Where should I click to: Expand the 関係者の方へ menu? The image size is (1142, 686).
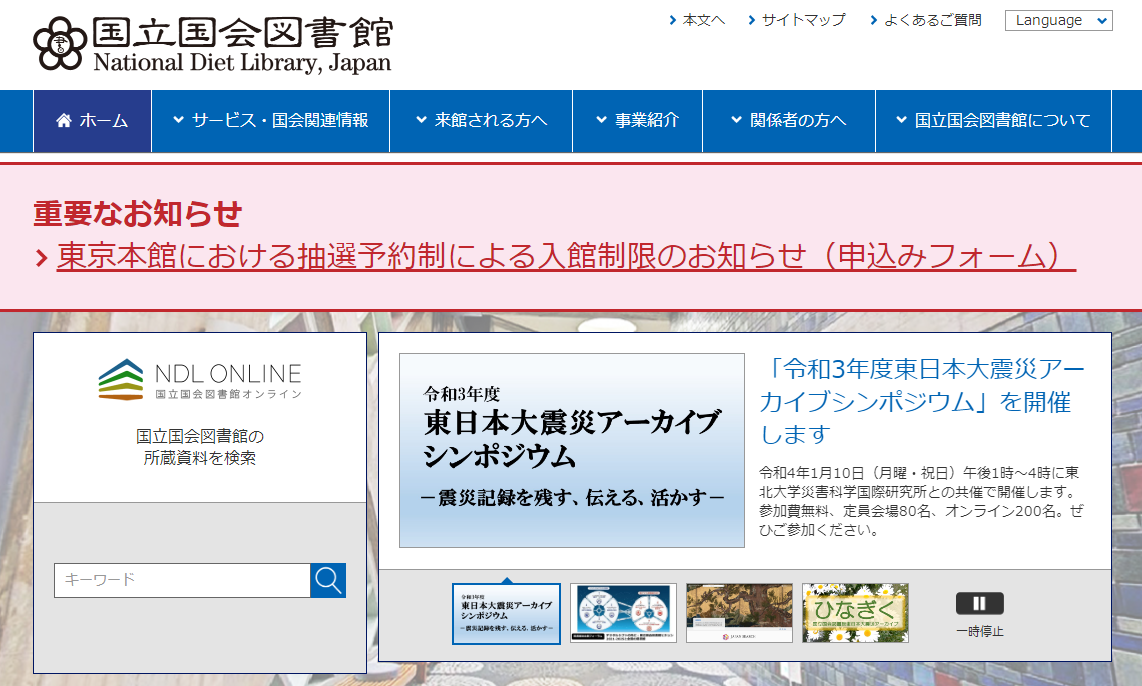tap(789, 121)
